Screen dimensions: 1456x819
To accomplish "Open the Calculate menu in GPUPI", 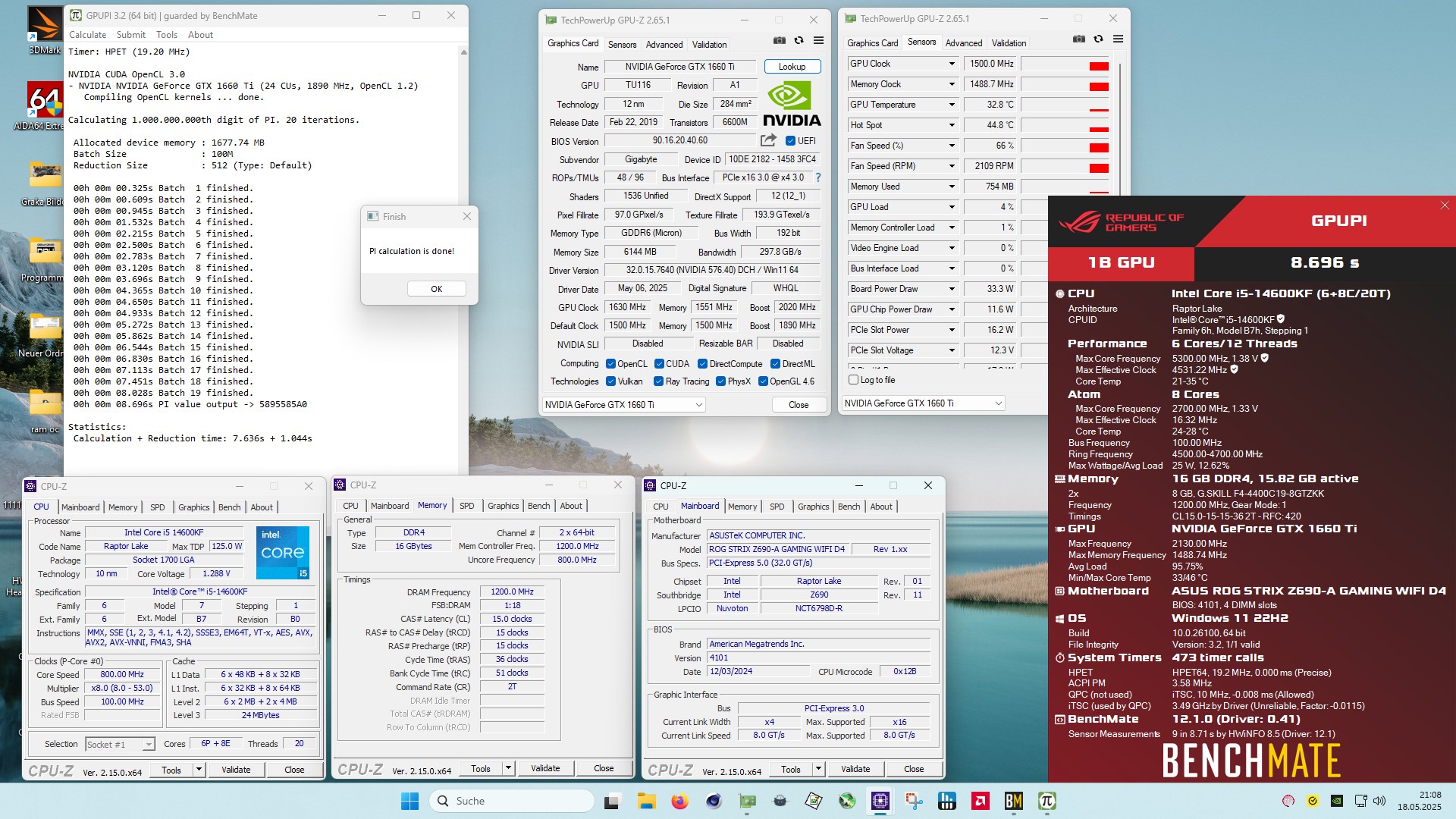I will coord(87,35).
